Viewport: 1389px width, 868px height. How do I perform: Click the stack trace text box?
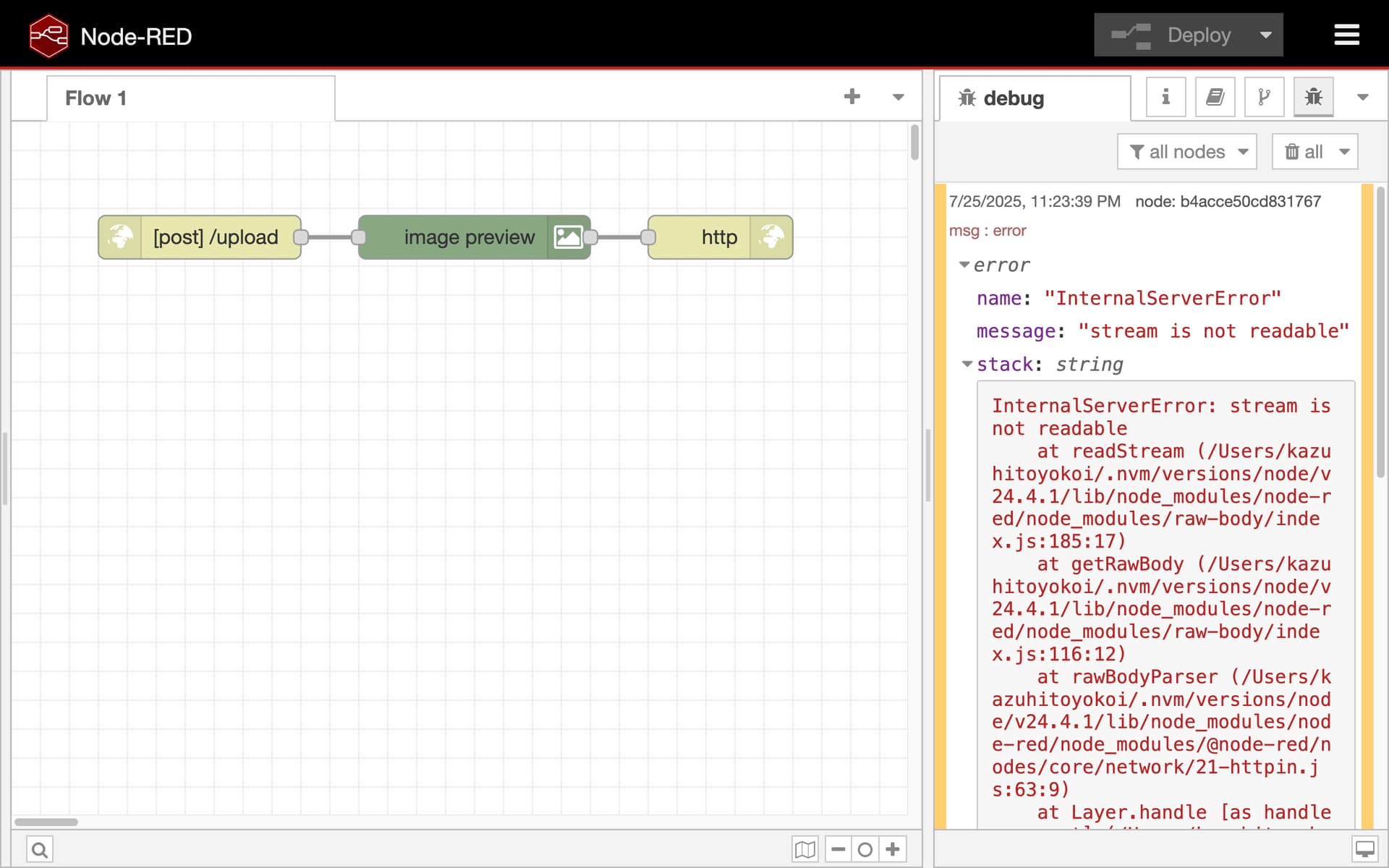point(1165,605)
